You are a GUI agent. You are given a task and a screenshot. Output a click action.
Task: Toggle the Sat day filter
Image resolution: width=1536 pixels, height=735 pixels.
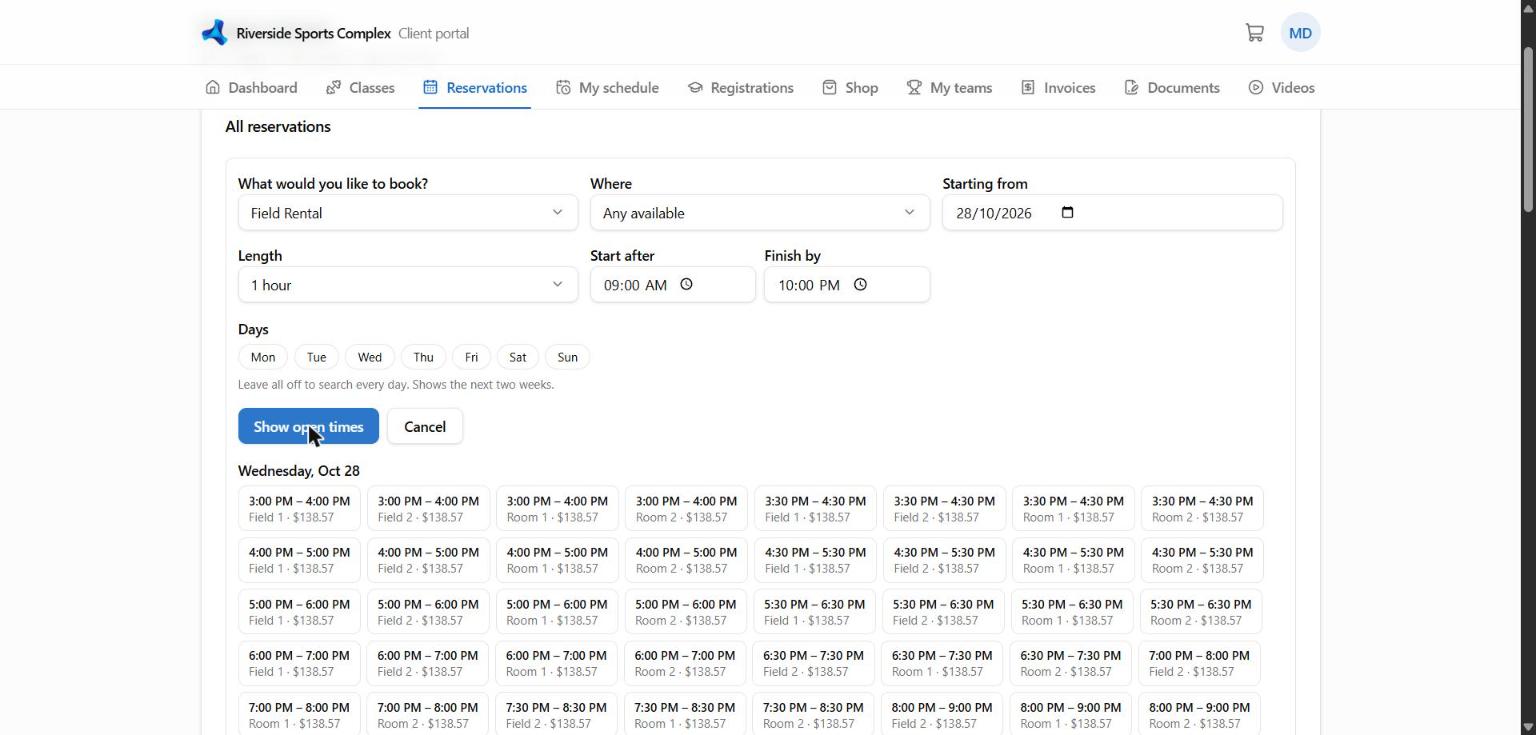[517, 357]
